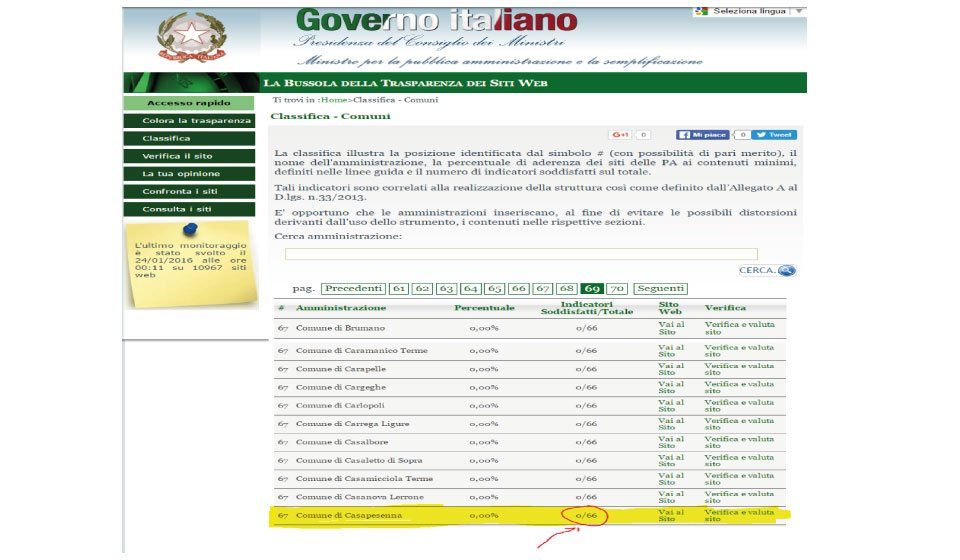Click Verifica e valuta sito for Carapelle

click(739, 369)
